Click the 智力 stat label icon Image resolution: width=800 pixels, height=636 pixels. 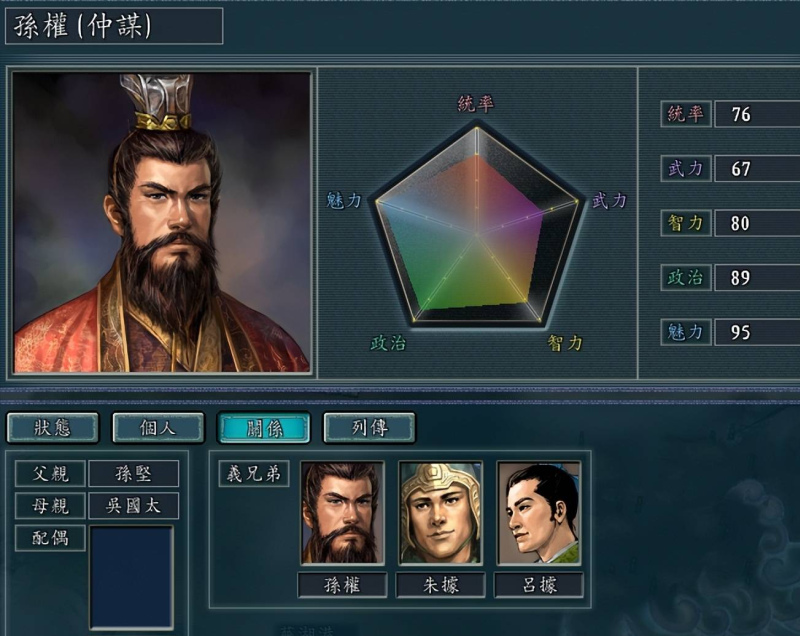686,223
